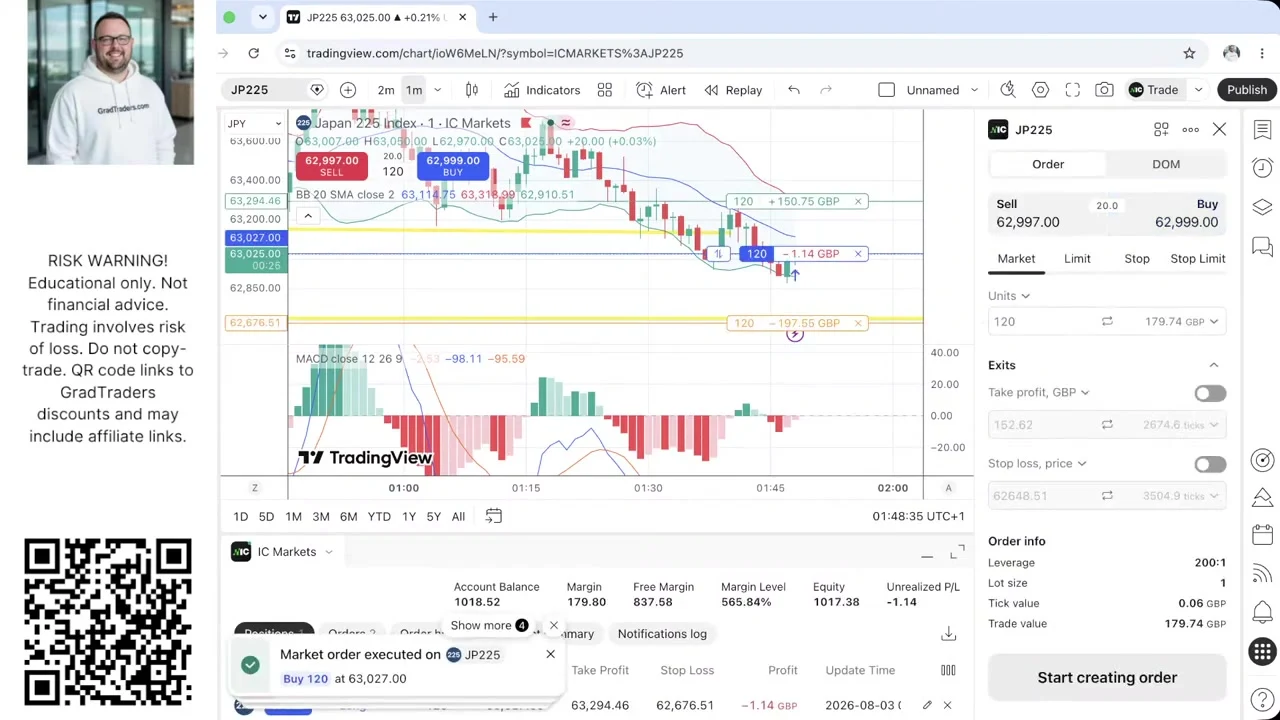Open the Pine mountain sidebar icon
Screen dimensions: 1280x720
click(x=1262, y=497)
